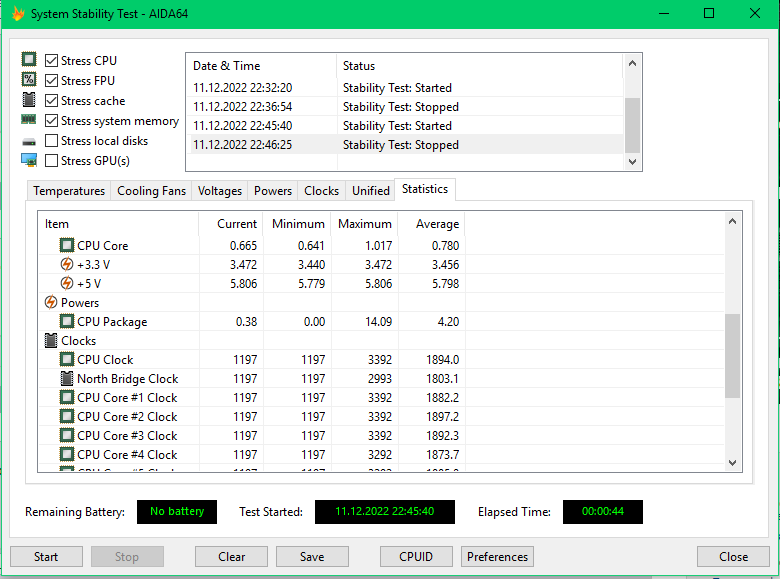
Task: Select log entry 11.12.2022 22:36:54
Action: 405,106
